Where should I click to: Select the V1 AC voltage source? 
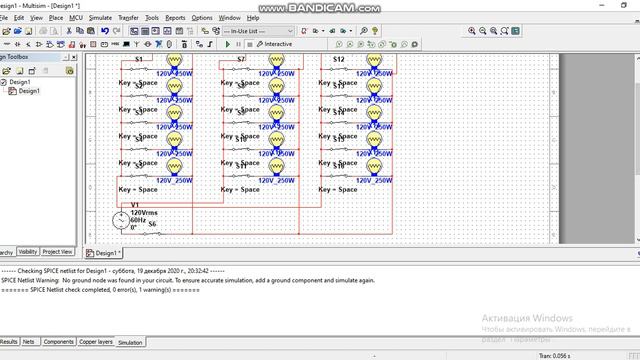coord(121,220)
